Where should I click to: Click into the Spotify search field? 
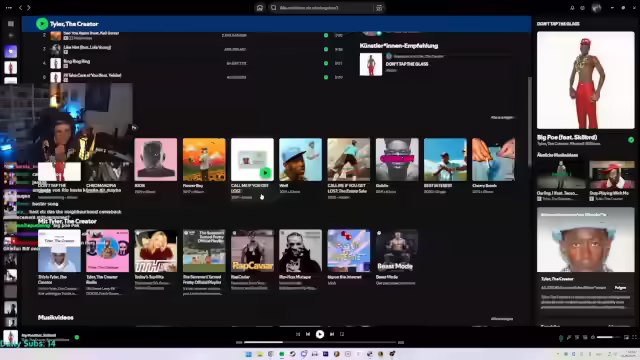(x=326, y=8)
